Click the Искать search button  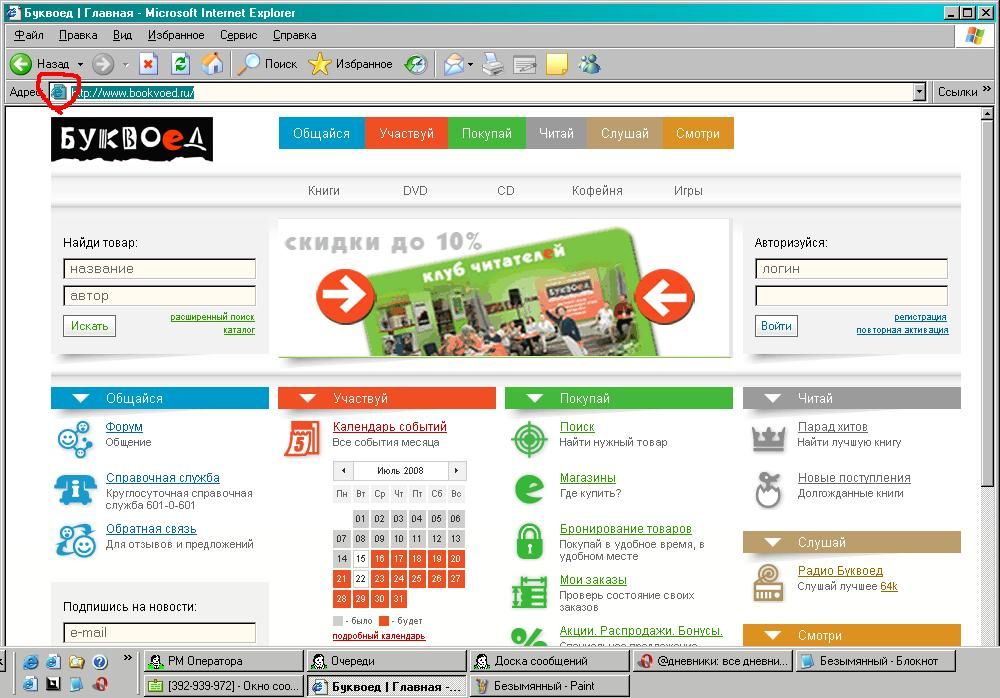pos(89,326)
